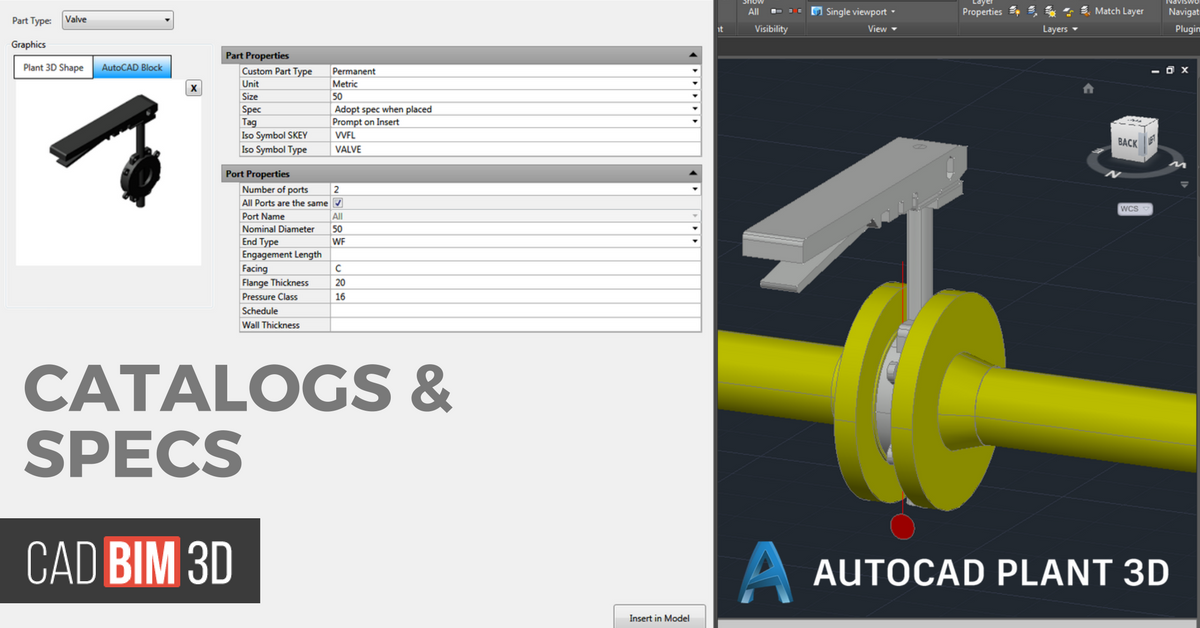Open the Nominal Diameter dropdown
Viewport: 1200px width, 628px height.
(695, 229)
